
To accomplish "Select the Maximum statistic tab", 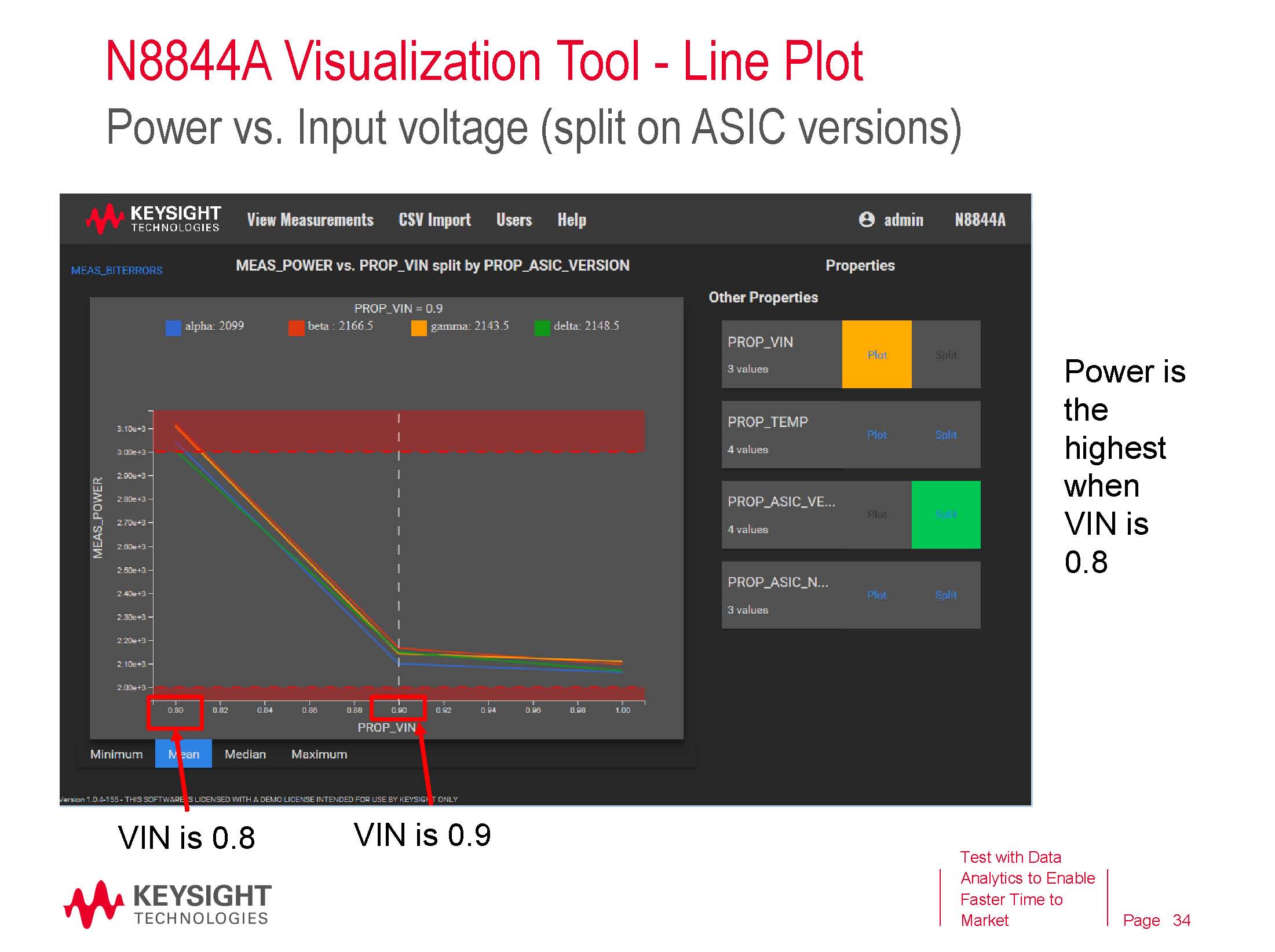I will pyautogui.click(x=319, y=754).
